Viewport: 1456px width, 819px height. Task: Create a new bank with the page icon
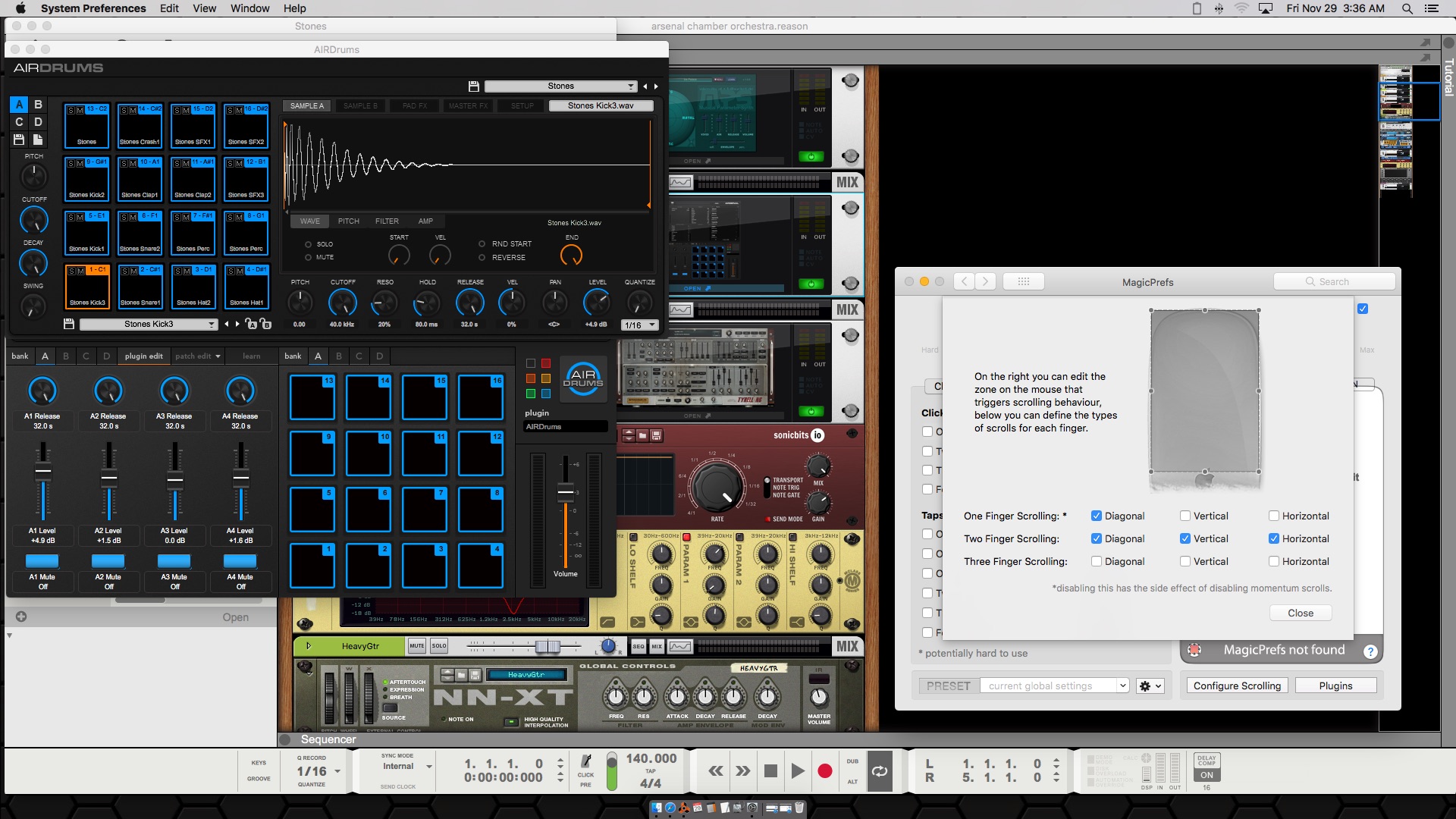pyautogui.click(x=38, y=140)
